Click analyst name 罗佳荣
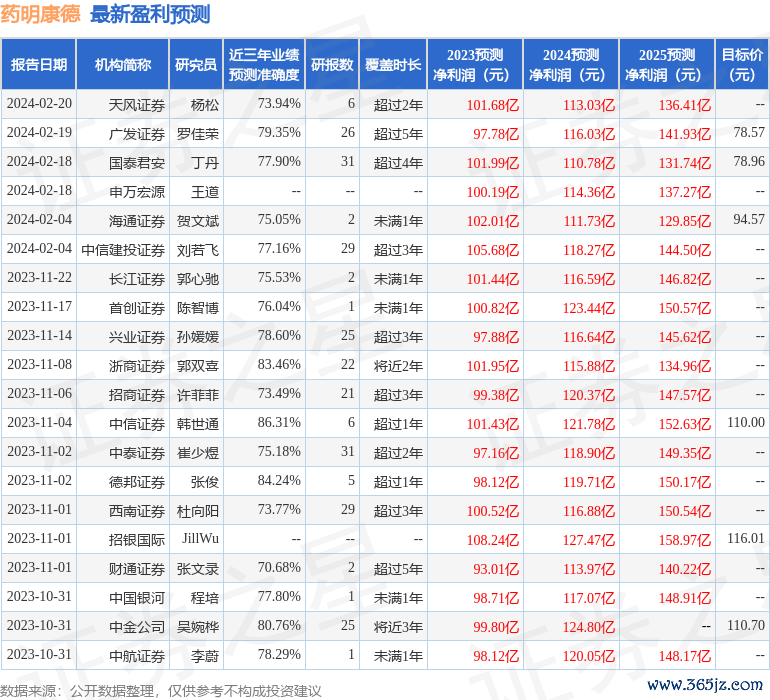 pos(198,134)
